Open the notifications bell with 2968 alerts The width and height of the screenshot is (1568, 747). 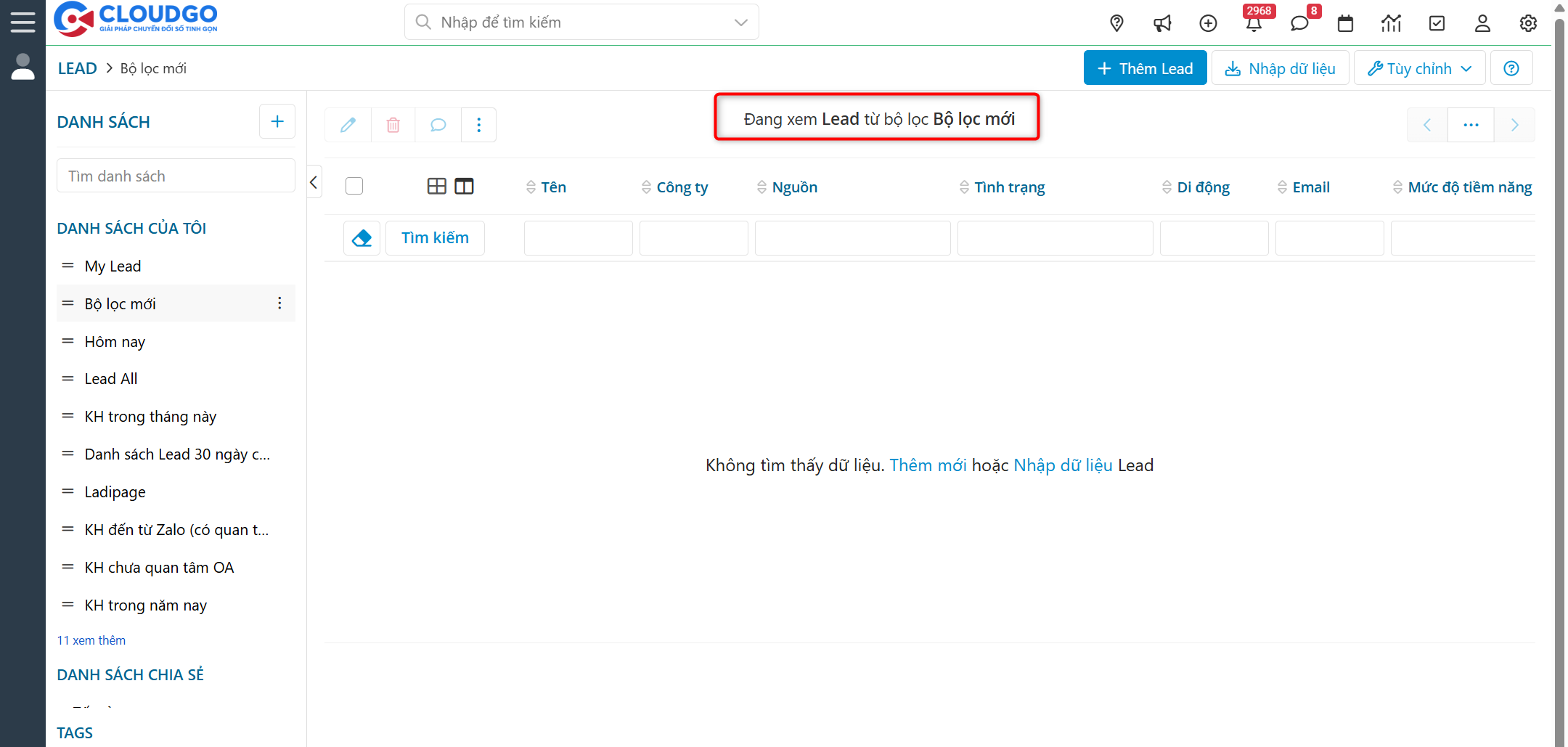[x=1254, y=23]
